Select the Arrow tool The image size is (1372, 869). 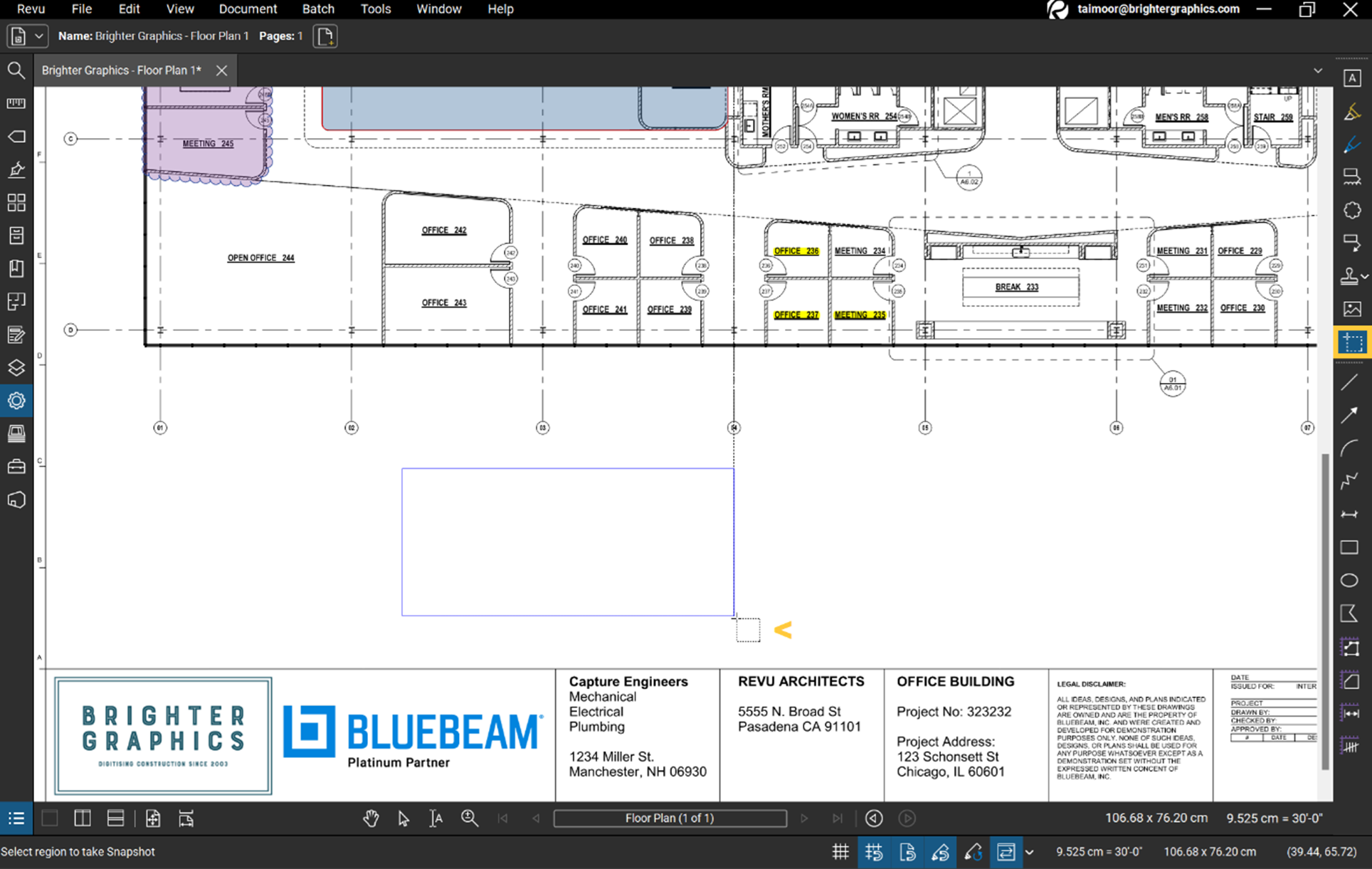point(1349,416)
